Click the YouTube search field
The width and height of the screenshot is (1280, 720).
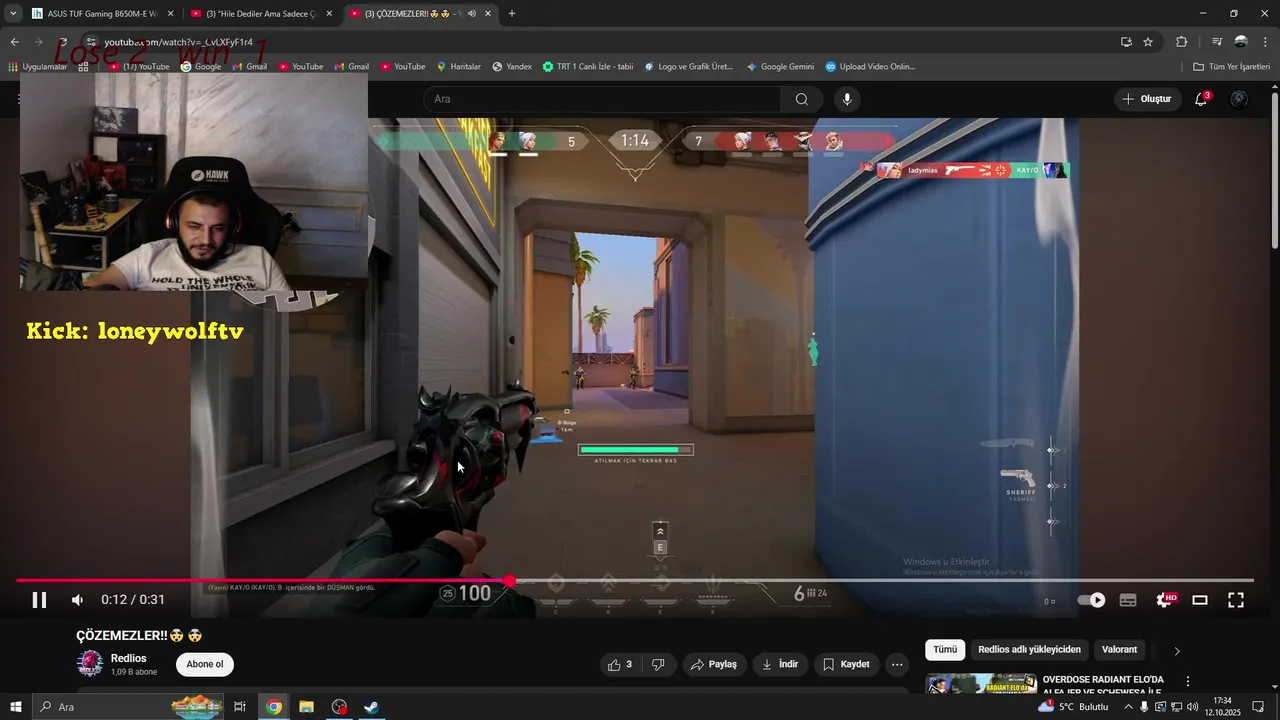tap(603, 99)
